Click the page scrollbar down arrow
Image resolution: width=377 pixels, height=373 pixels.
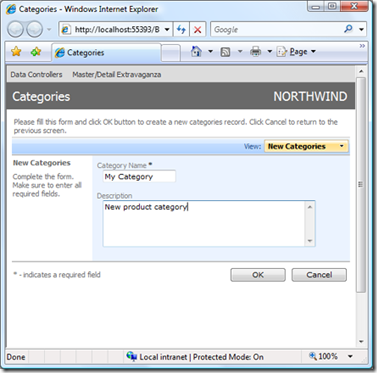point(361,342)
